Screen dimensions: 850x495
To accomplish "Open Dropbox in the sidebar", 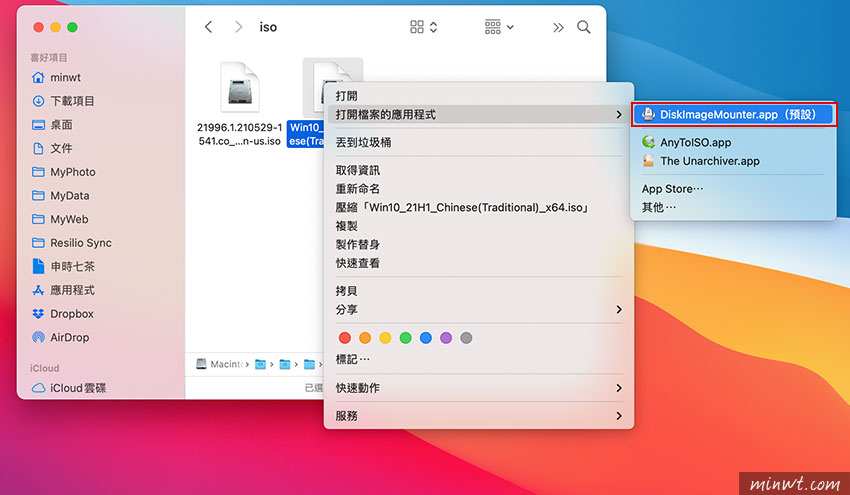I will [62, 314].
